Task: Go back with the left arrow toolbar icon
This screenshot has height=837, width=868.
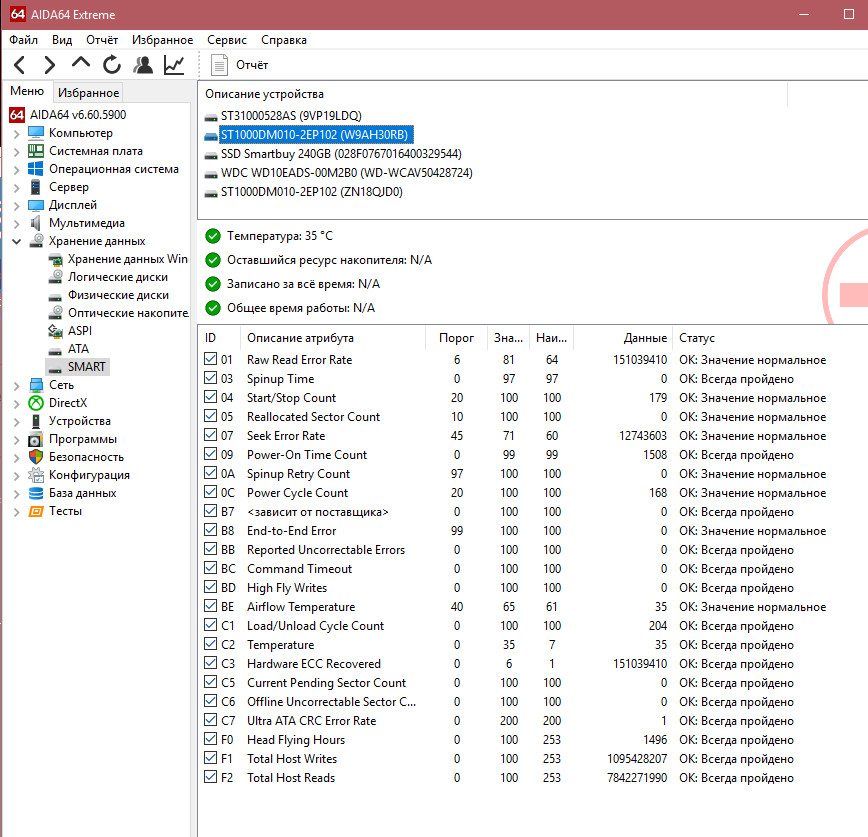Action: [x=20, y=65]
